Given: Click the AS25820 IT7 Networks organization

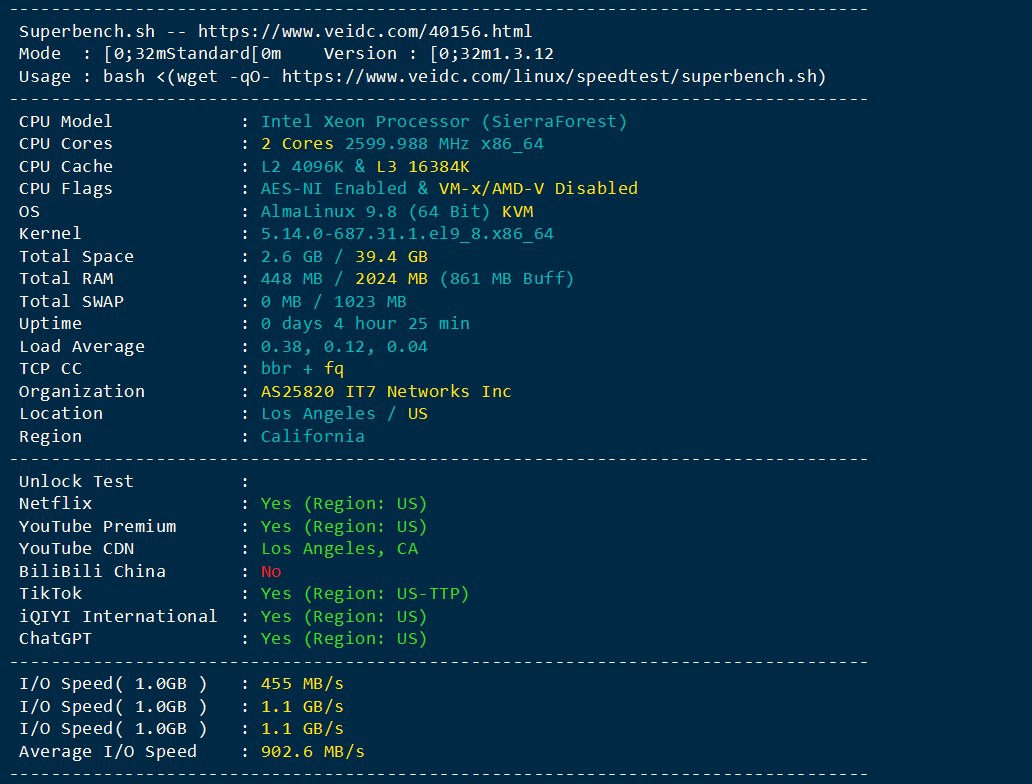Looking at the screenshot, I should pyautogui.click(x=386, y=392).
